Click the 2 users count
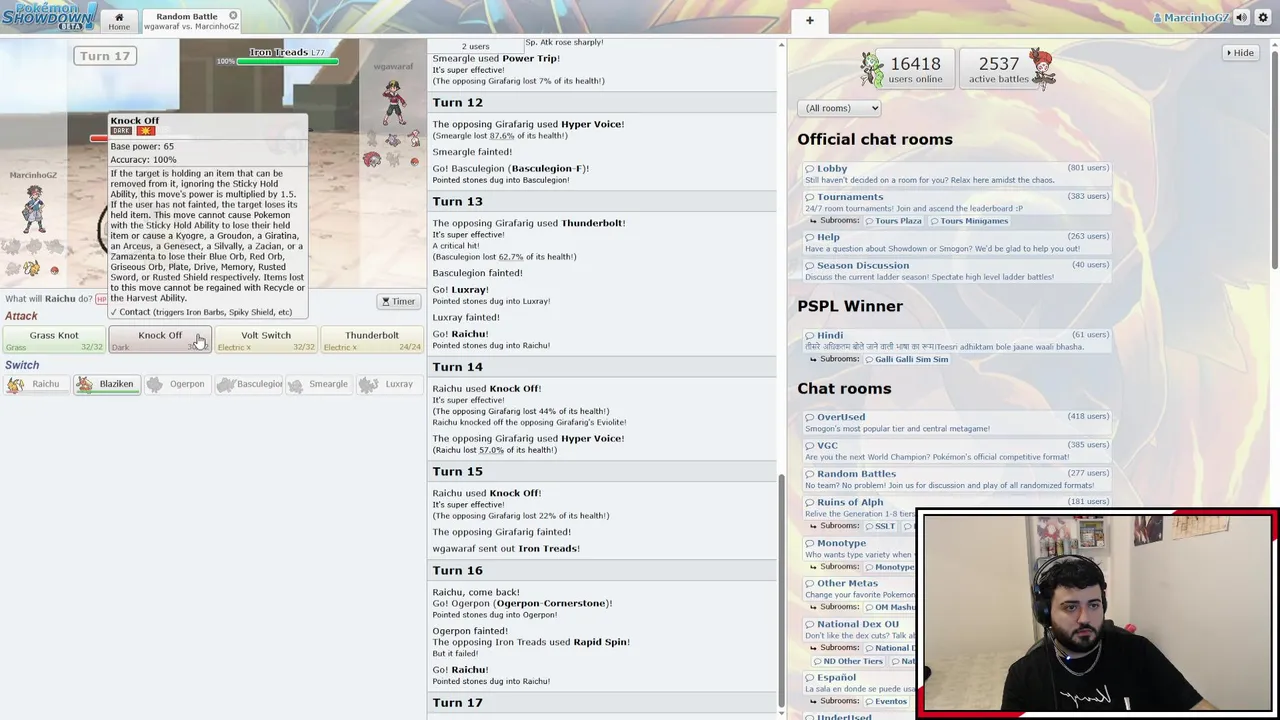The width and height of the screenshot is (1280, 720). point(476,46)
